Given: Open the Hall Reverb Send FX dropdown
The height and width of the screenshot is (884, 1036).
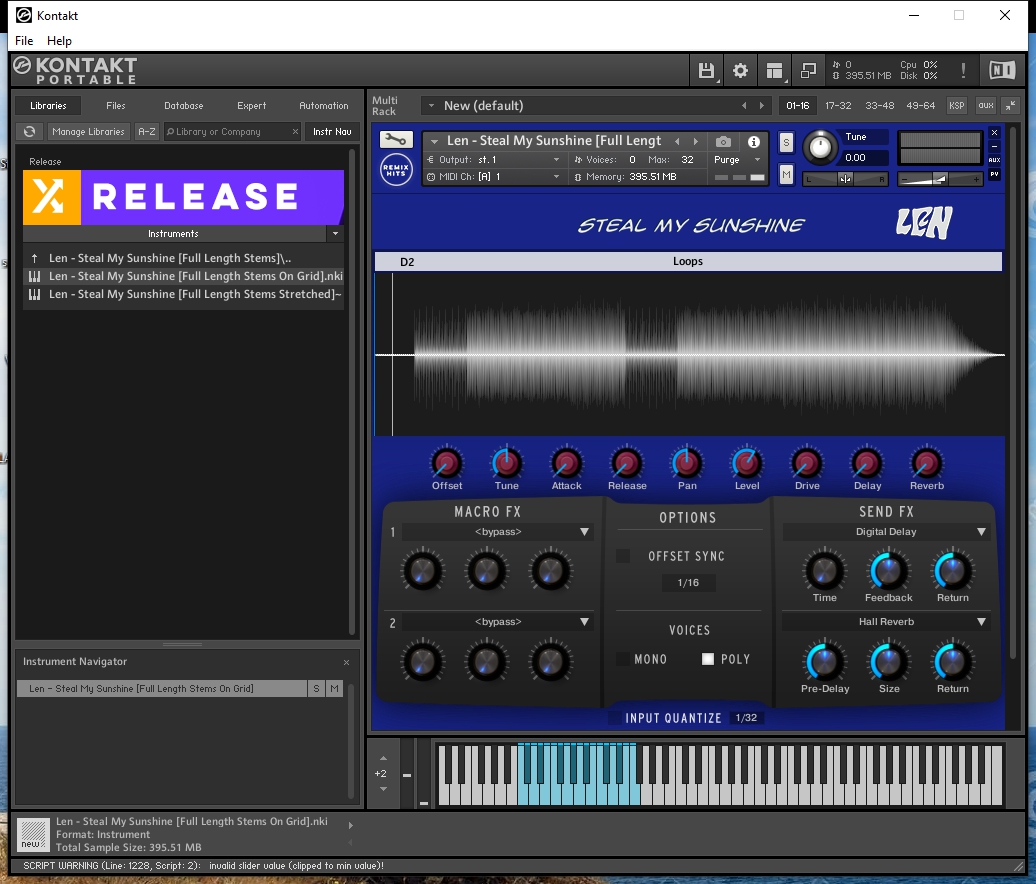Looking at the screenshot, I should click(x=886, y=622).
